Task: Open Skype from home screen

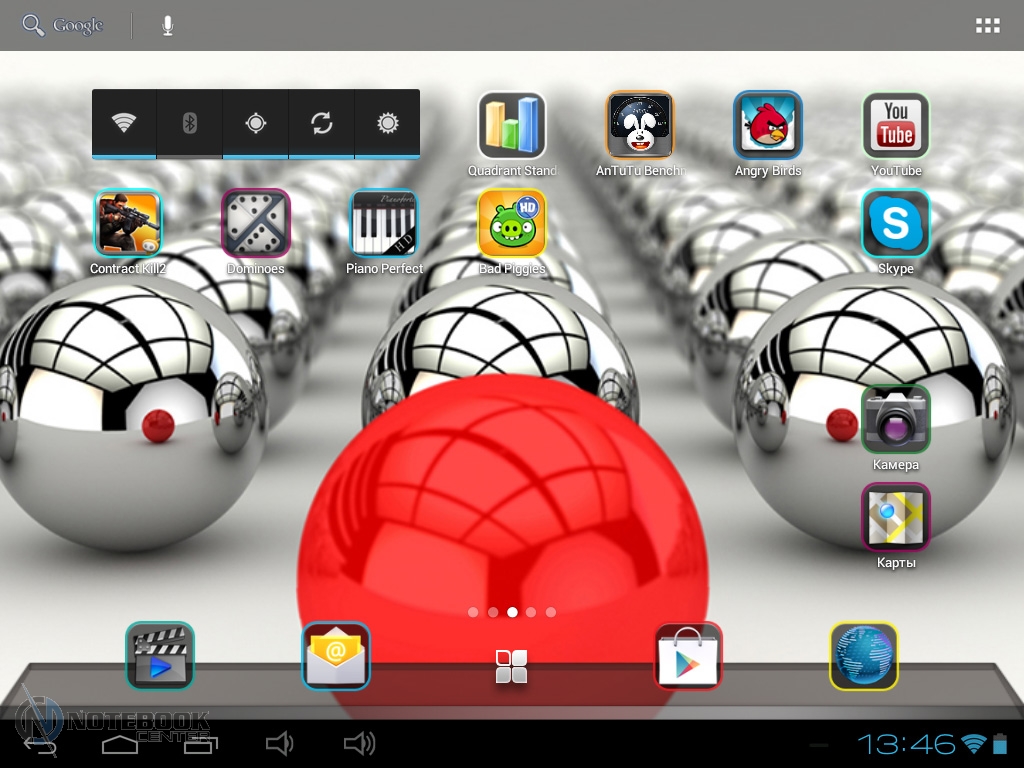Action: coord(895,224)
